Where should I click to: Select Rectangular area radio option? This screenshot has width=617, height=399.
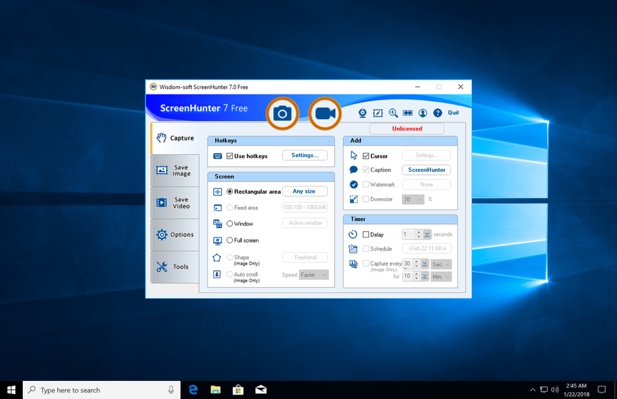(230, 192)
